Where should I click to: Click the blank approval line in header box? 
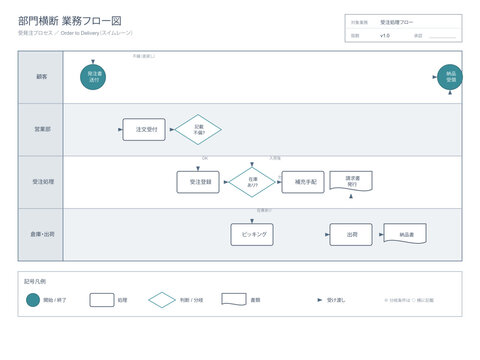(442, 37)
